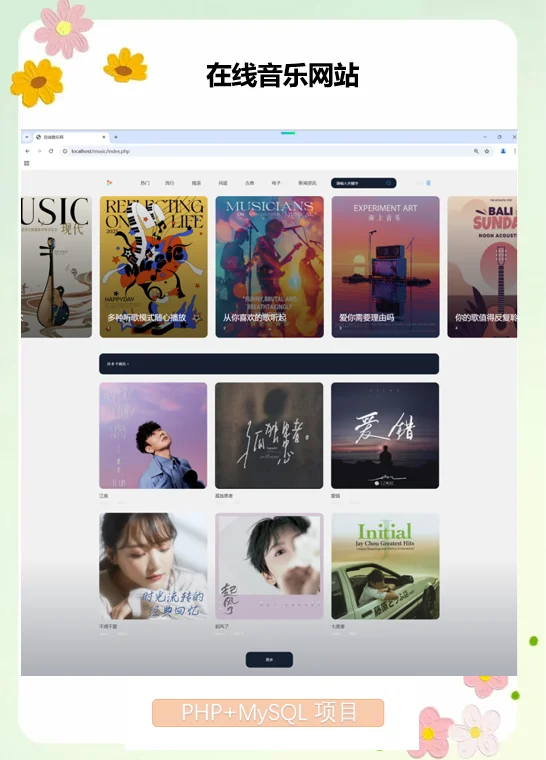The image size is (546, 760).
Task: Click the site logo play icon
Action: [109, 183]
